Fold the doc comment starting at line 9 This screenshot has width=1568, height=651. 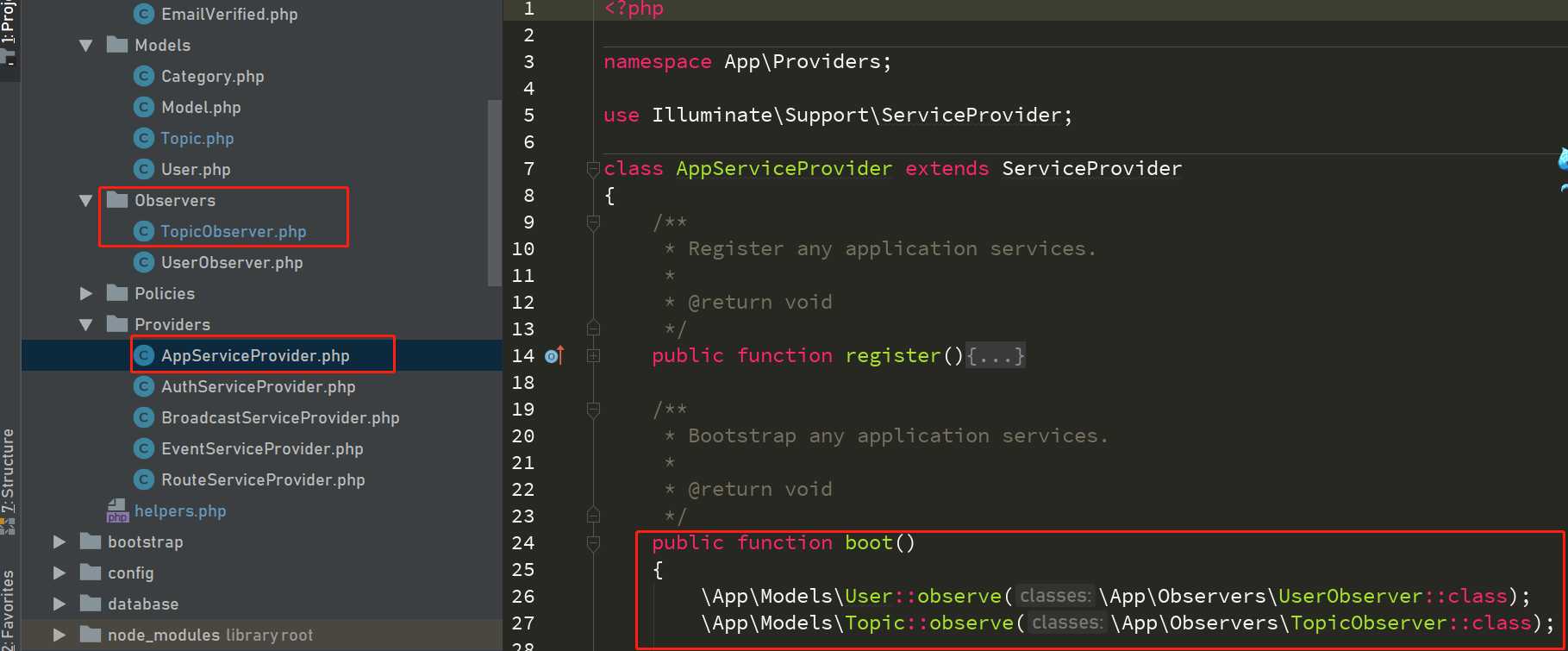[593, 222]
